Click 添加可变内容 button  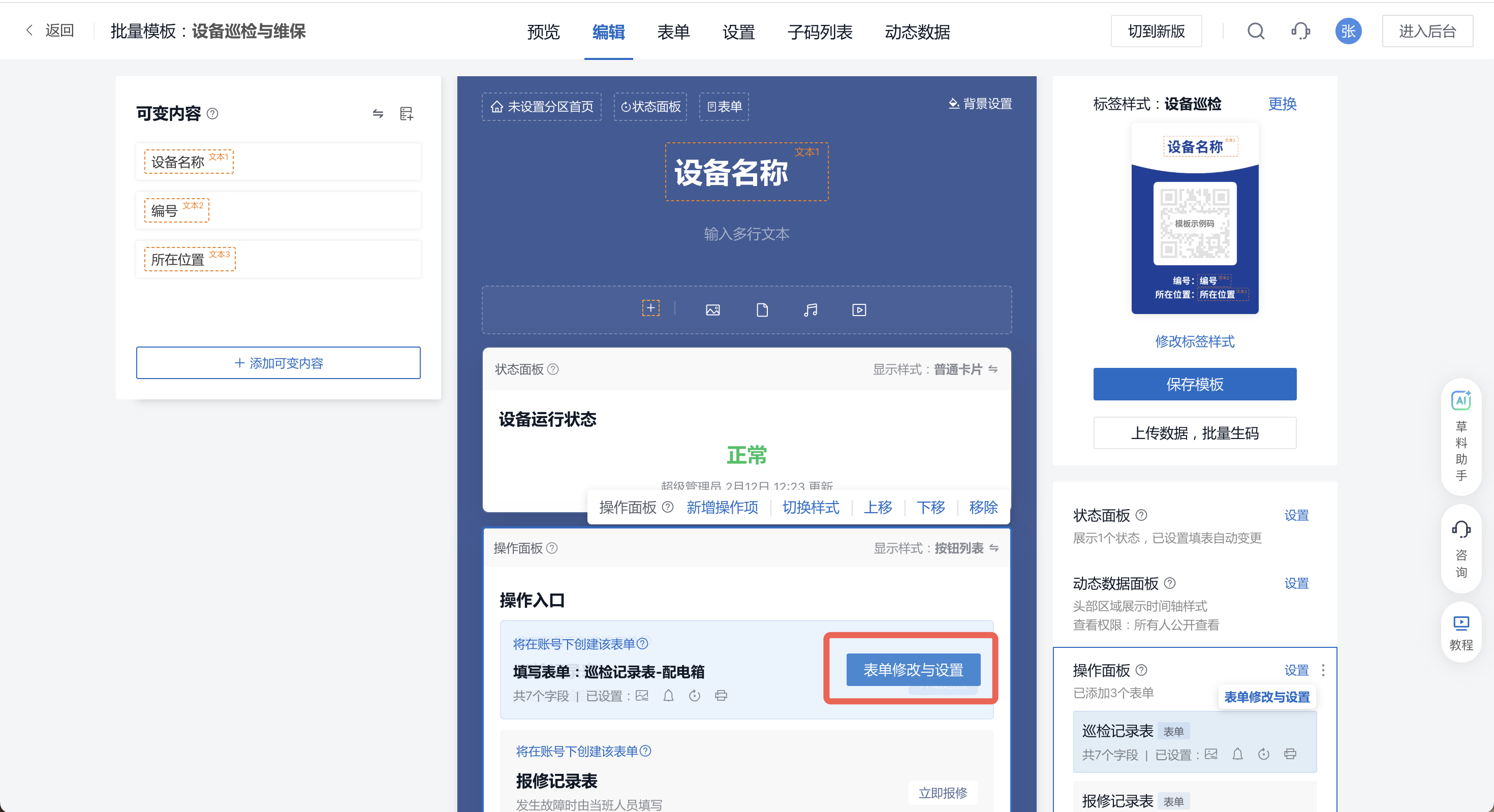[x=278, y=363]
